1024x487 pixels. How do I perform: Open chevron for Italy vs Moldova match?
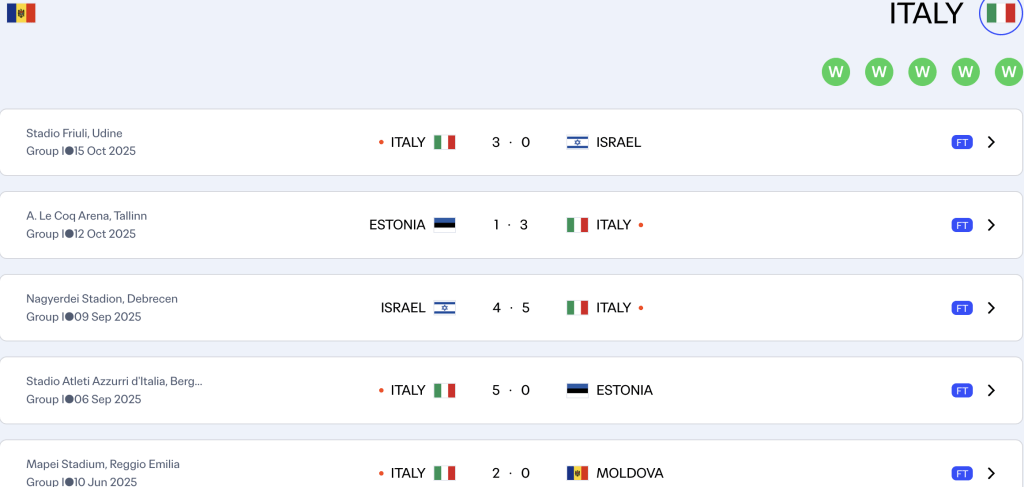(x=991, y=473)
